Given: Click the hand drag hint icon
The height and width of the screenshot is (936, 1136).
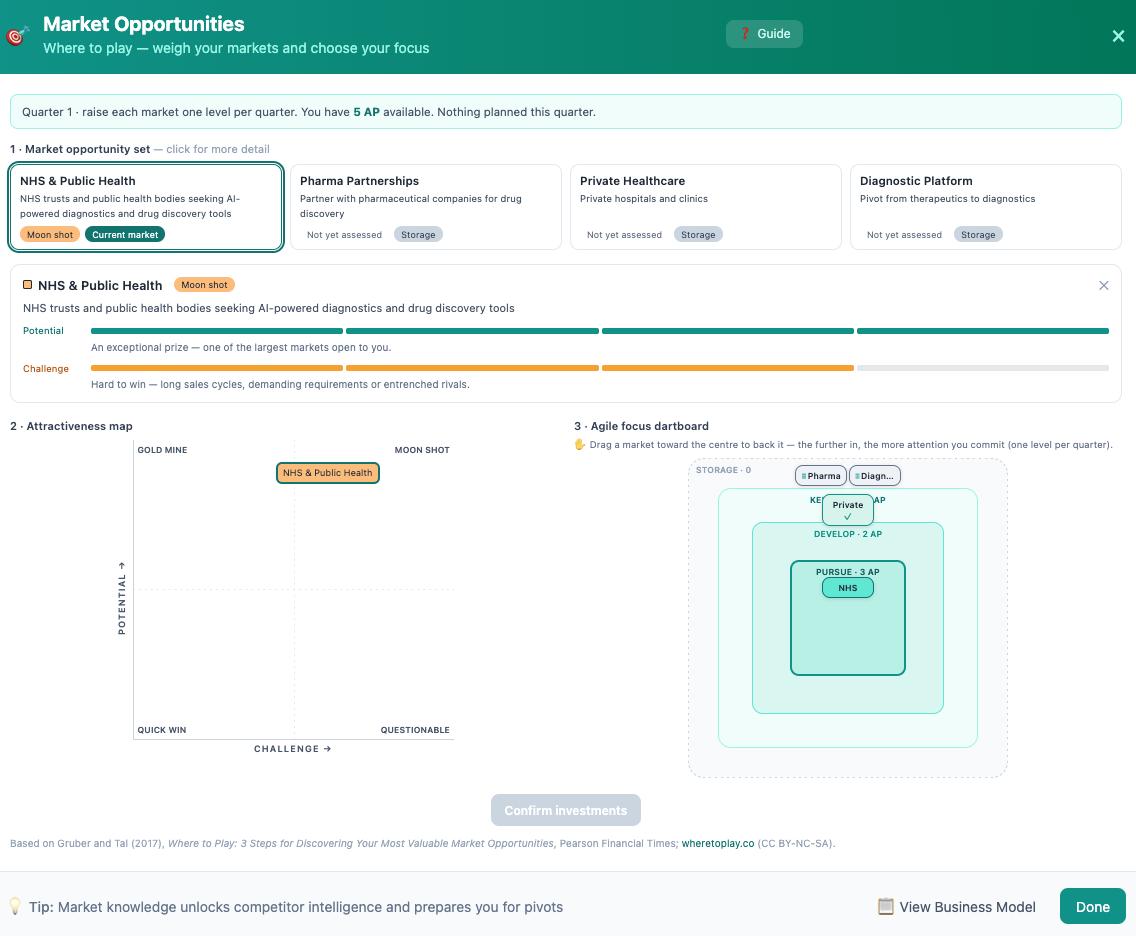Looking at the screenshot, I should click(x=580, y=445).
